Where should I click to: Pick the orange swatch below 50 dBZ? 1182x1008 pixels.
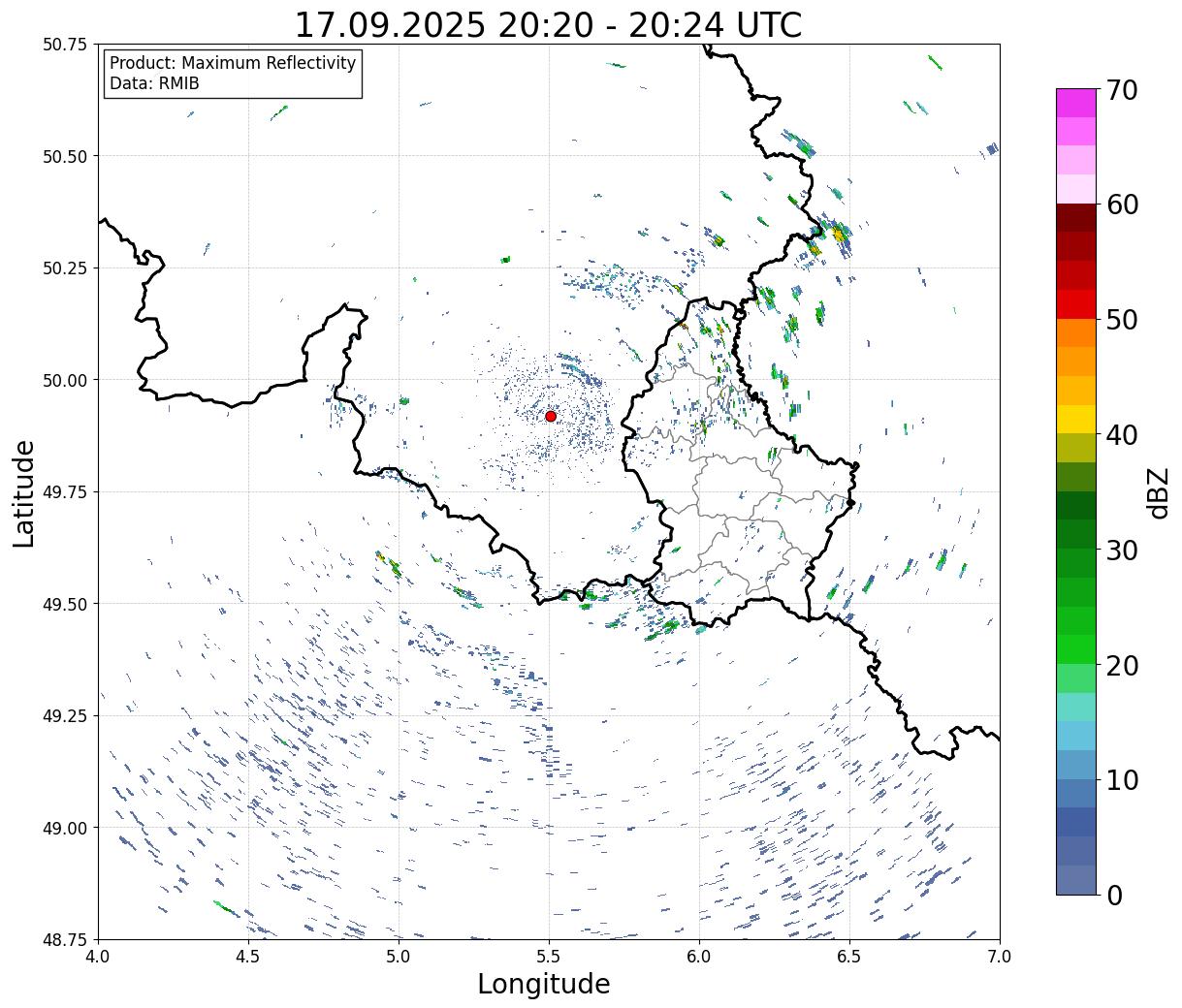click(1076, 333)
